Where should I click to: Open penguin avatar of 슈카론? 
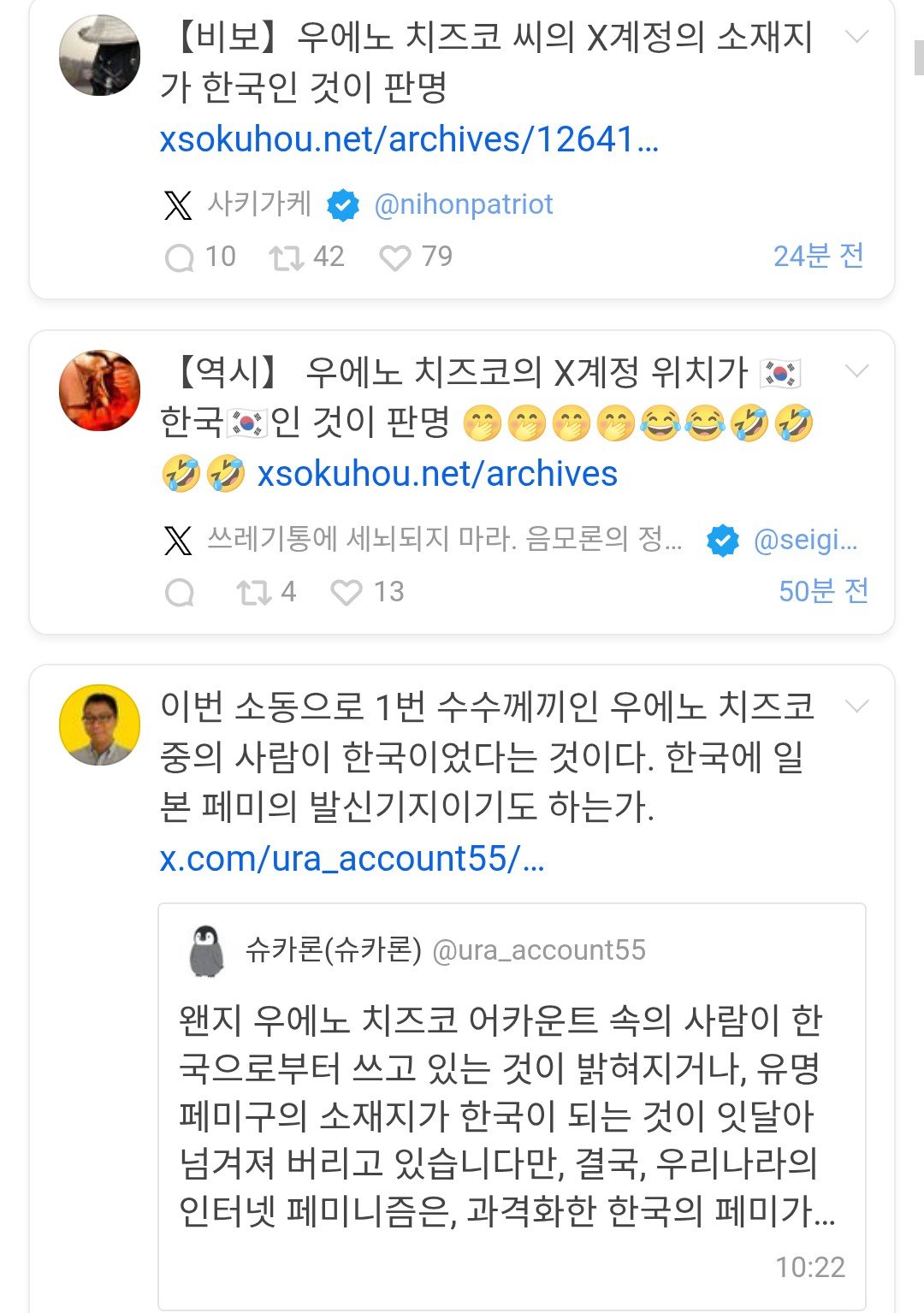click(x=206, y=950)
